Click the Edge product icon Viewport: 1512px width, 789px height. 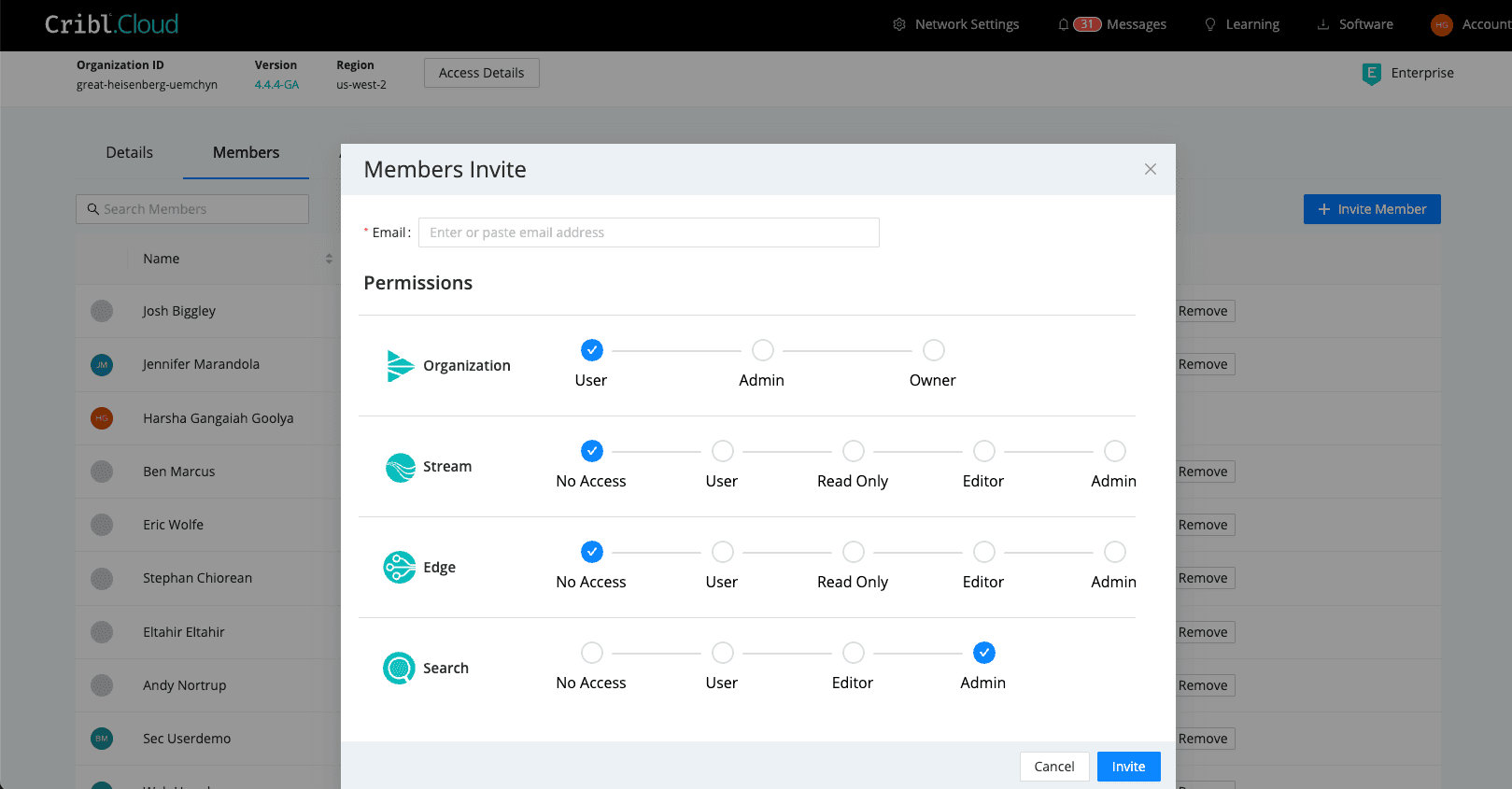(x=400, y=567)
